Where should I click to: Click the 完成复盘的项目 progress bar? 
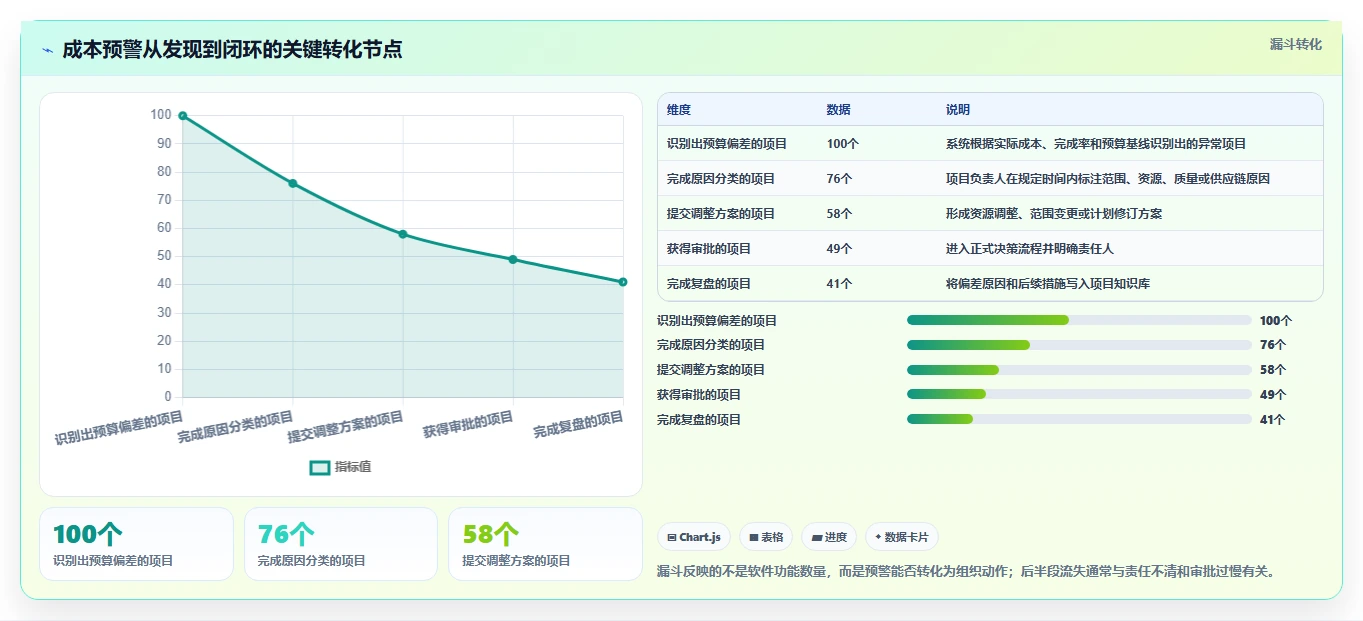pyautogui.click(x=1079, y=419)
